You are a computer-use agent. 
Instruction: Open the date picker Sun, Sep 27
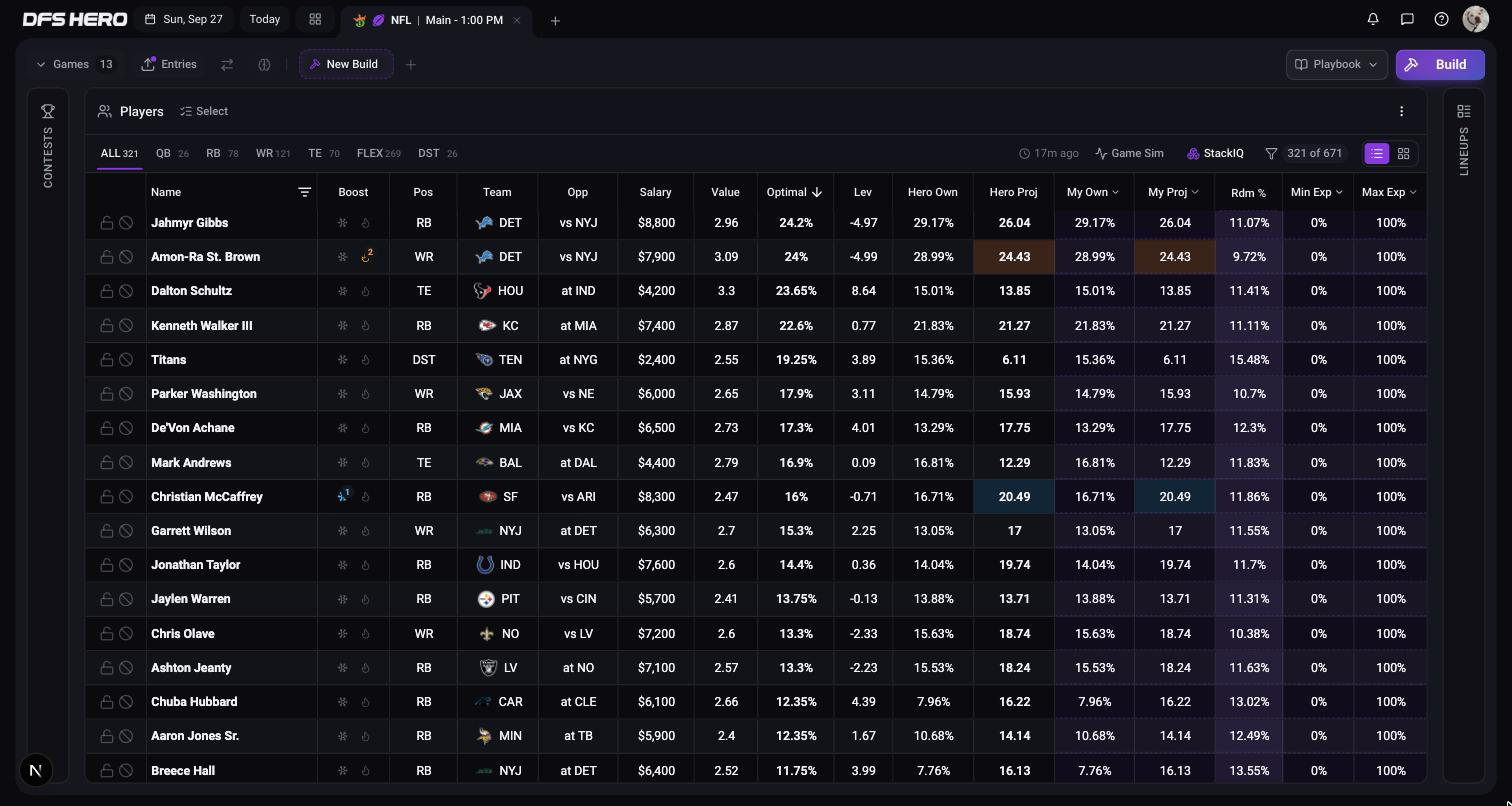click(x=183, y=19)
